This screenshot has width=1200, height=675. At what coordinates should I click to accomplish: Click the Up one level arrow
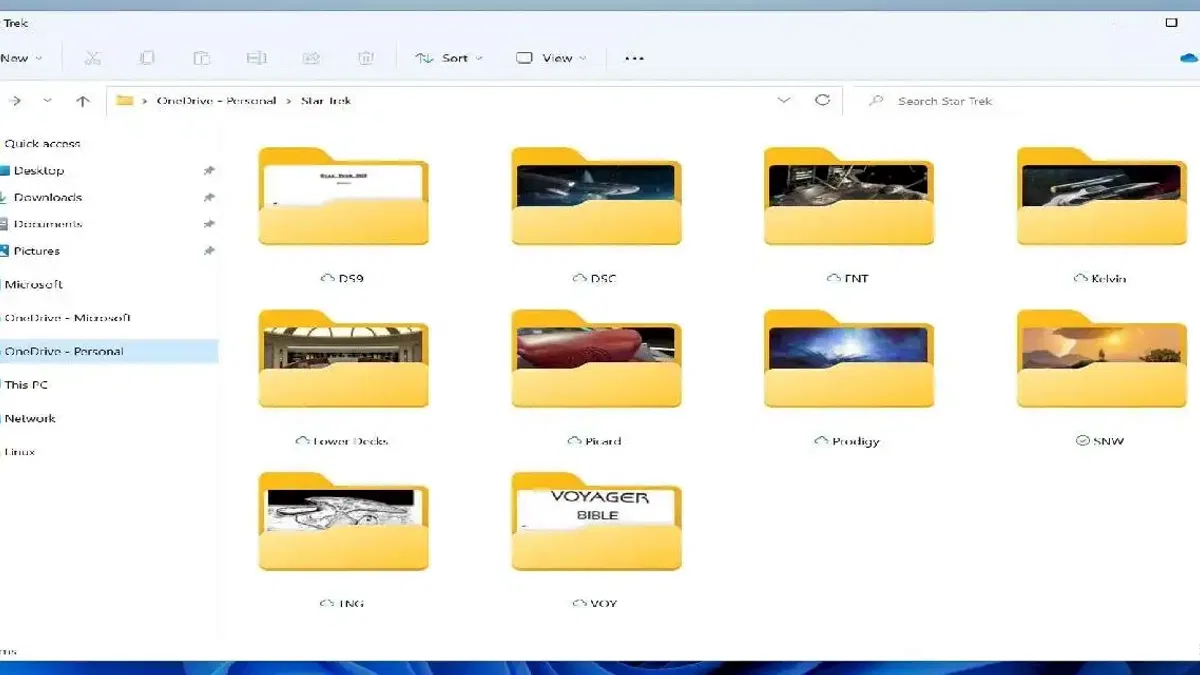(x=83, y=101)
